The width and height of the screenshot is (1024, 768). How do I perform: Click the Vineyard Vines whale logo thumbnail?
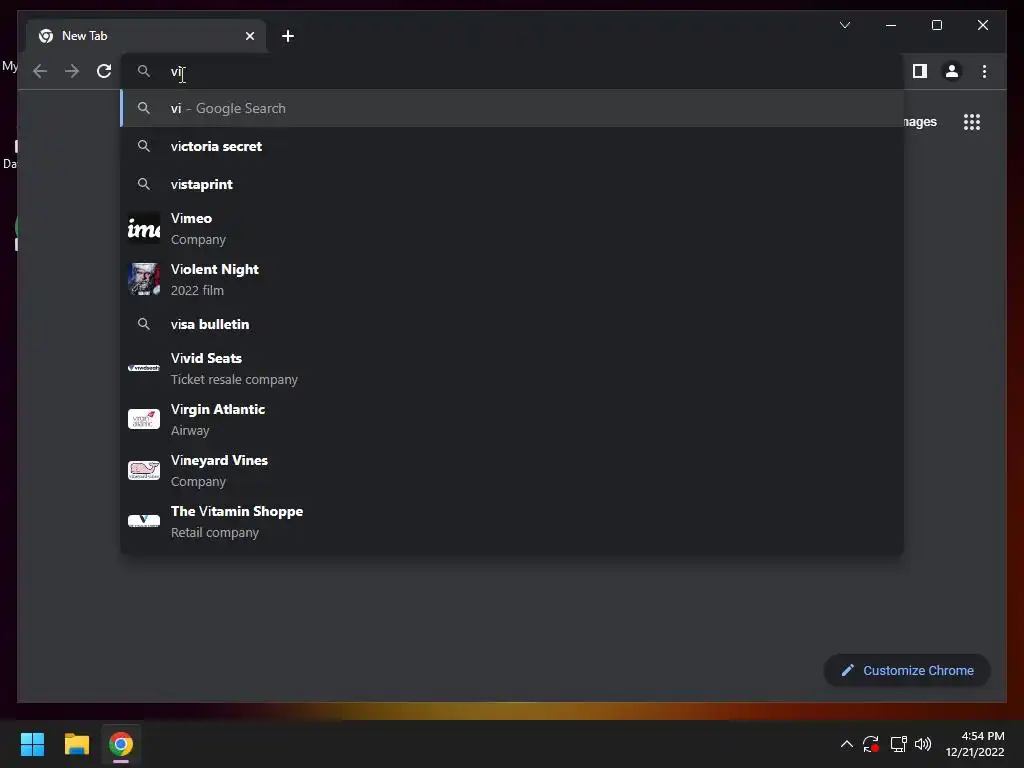click(x=144, y=470)
